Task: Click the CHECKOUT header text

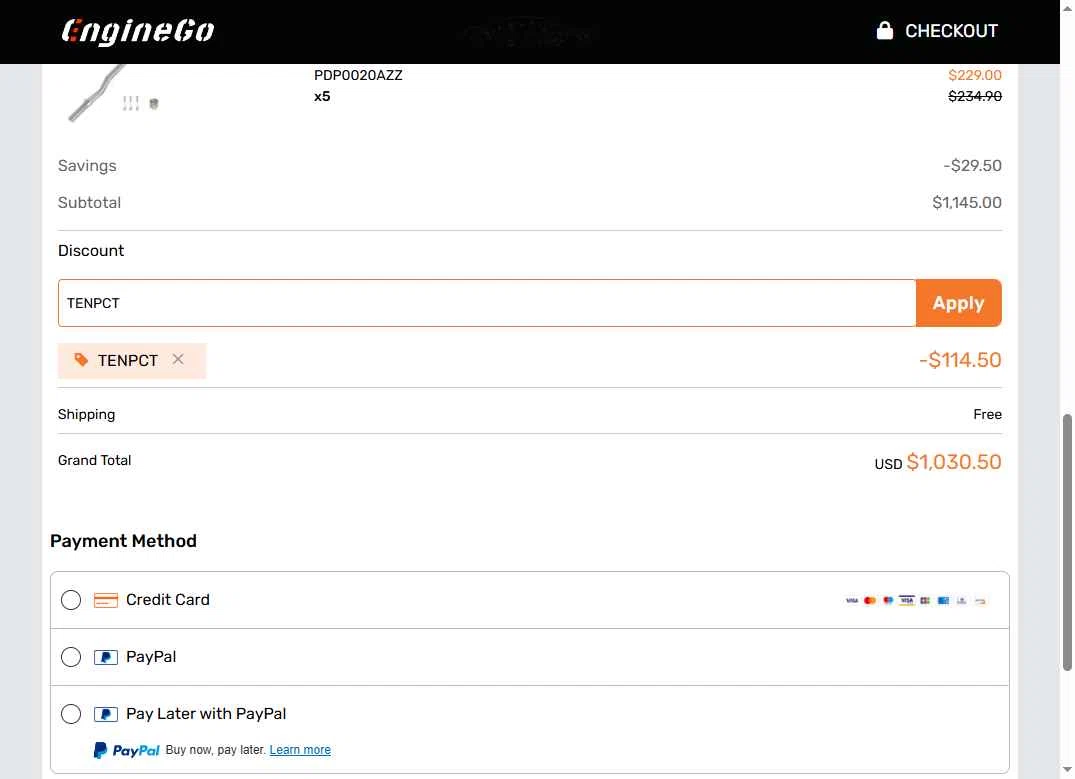Action: 951,31
